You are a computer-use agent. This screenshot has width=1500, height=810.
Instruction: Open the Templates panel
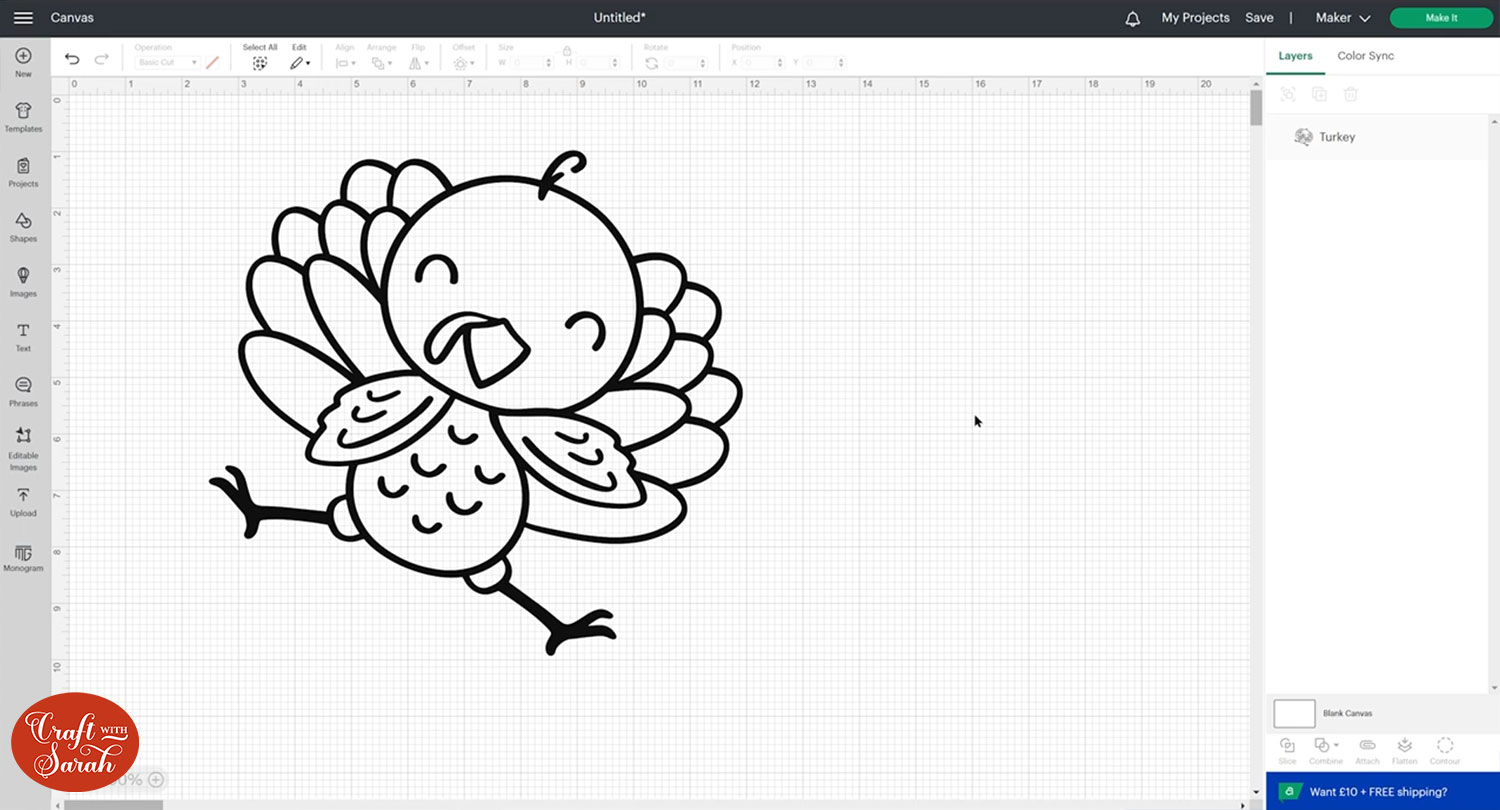pyautogui.click(x=23, y=117)
